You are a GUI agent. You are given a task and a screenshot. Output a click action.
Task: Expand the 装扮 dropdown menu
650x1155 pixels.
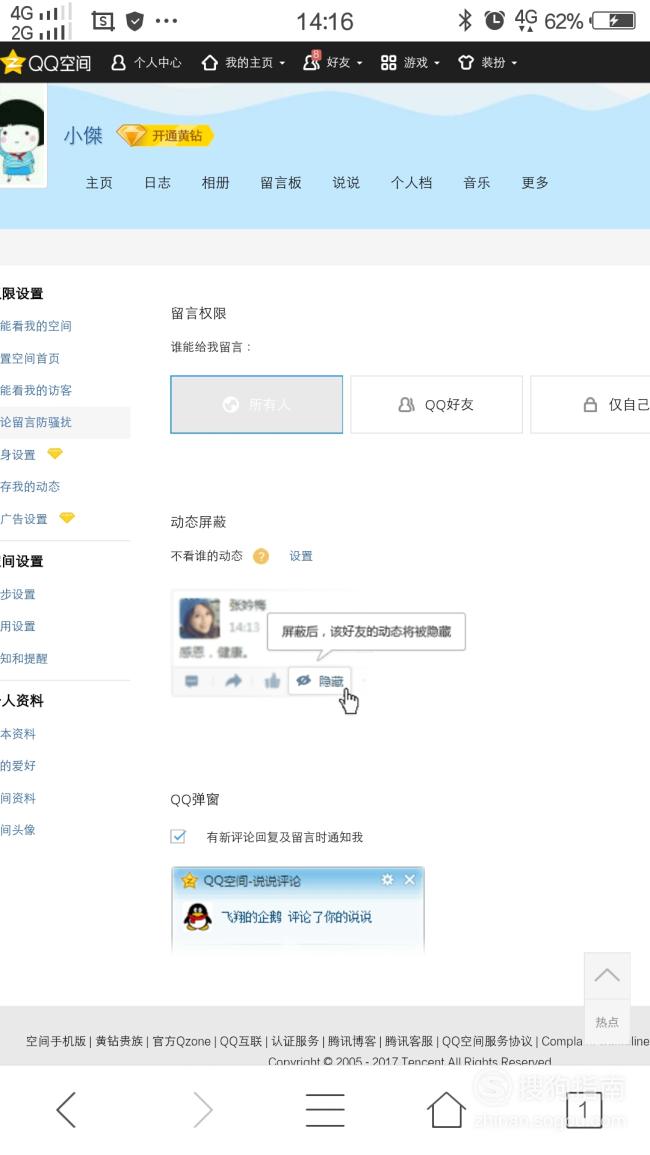pyautogui.click(x=487, y=63)
